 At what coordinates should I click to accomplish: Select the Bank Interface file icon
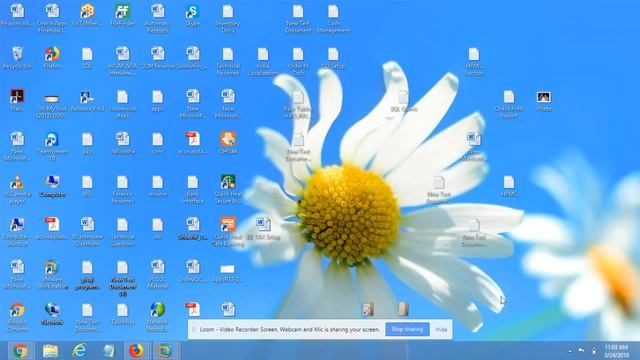pos(192,189)
